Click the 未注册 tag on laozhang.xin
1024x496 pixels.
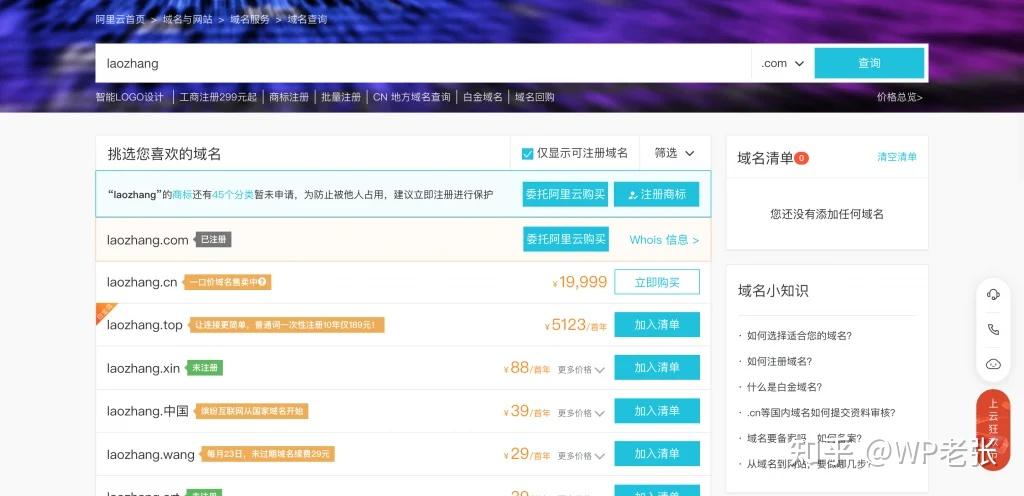pyautogui.click(x=204, y=368)
